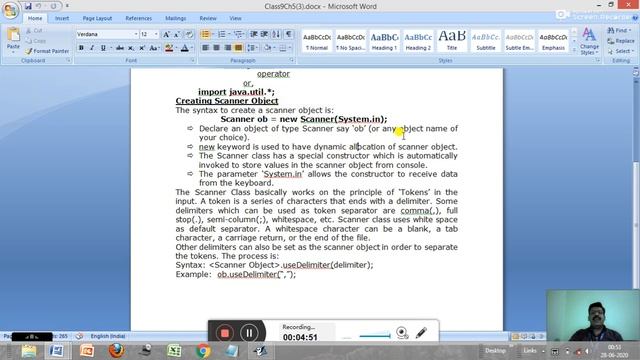Pick the font color swatch
The width and height of the screenshot is (640, 360).
point(184,48)
